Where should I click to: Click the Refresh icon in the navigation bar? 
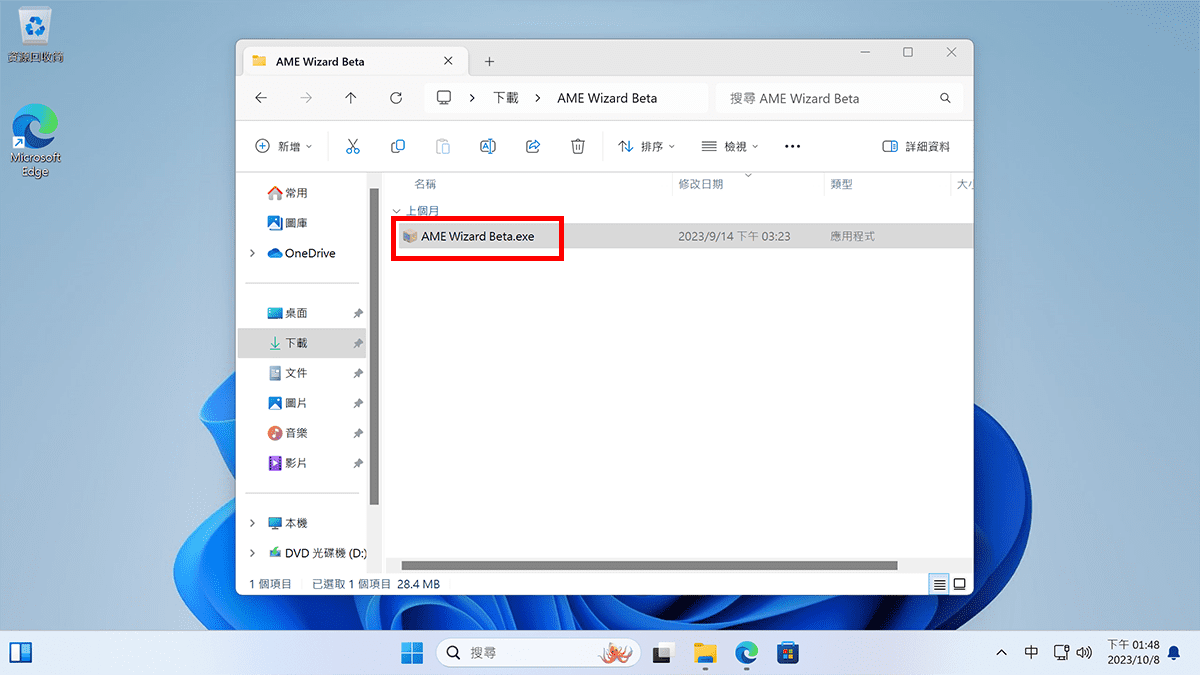pyautogui.click(x=395, y=97)
